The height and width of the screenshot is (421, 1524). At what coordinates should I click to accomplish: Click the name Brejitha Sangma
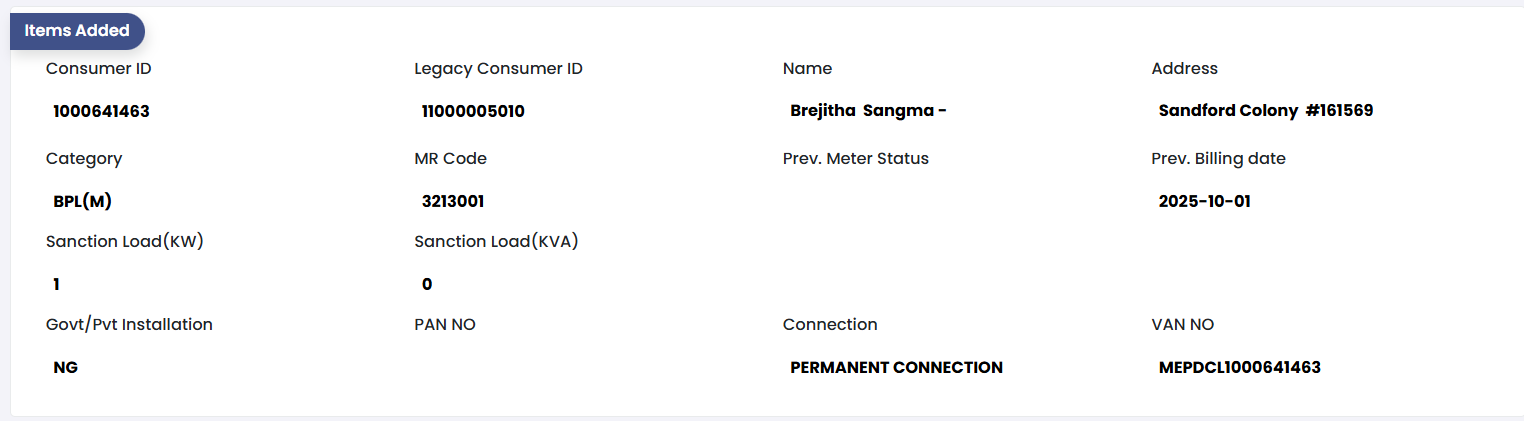867,111
